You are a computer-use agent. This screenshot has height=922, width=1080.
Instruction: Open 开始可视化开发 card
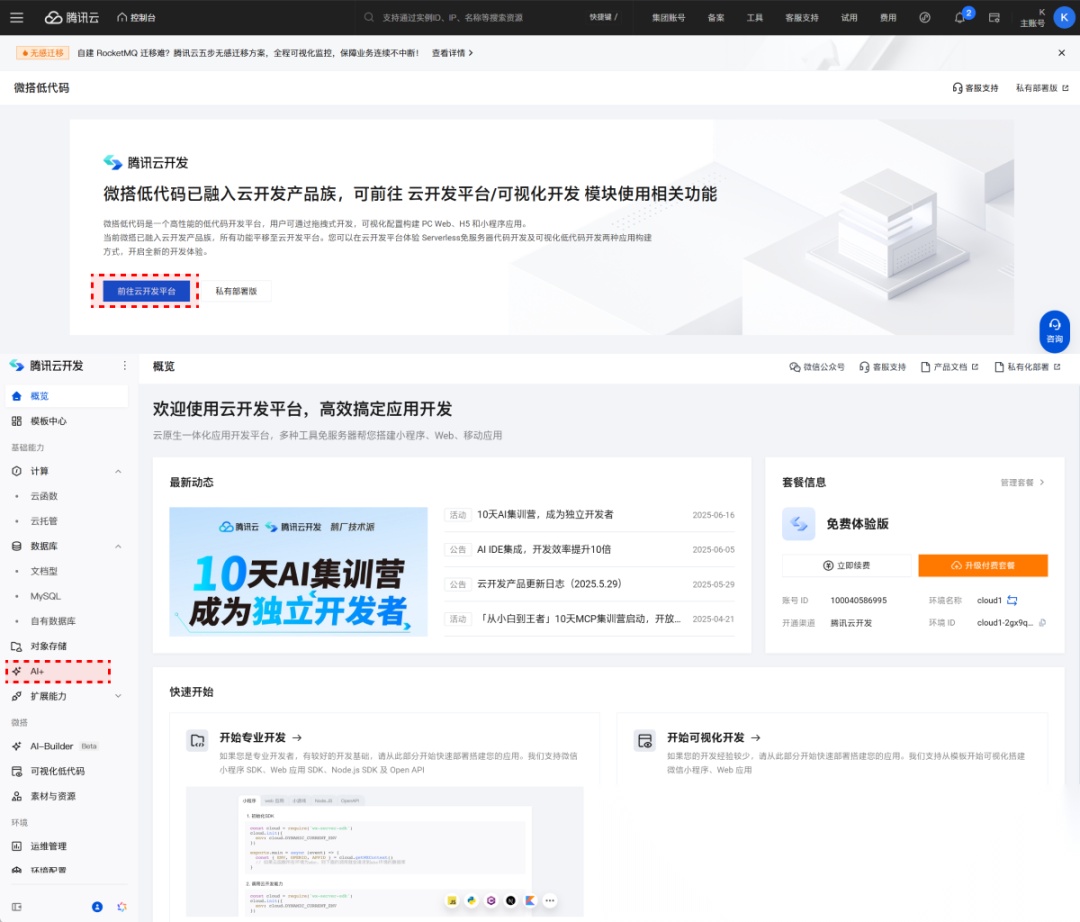(714, 737)
